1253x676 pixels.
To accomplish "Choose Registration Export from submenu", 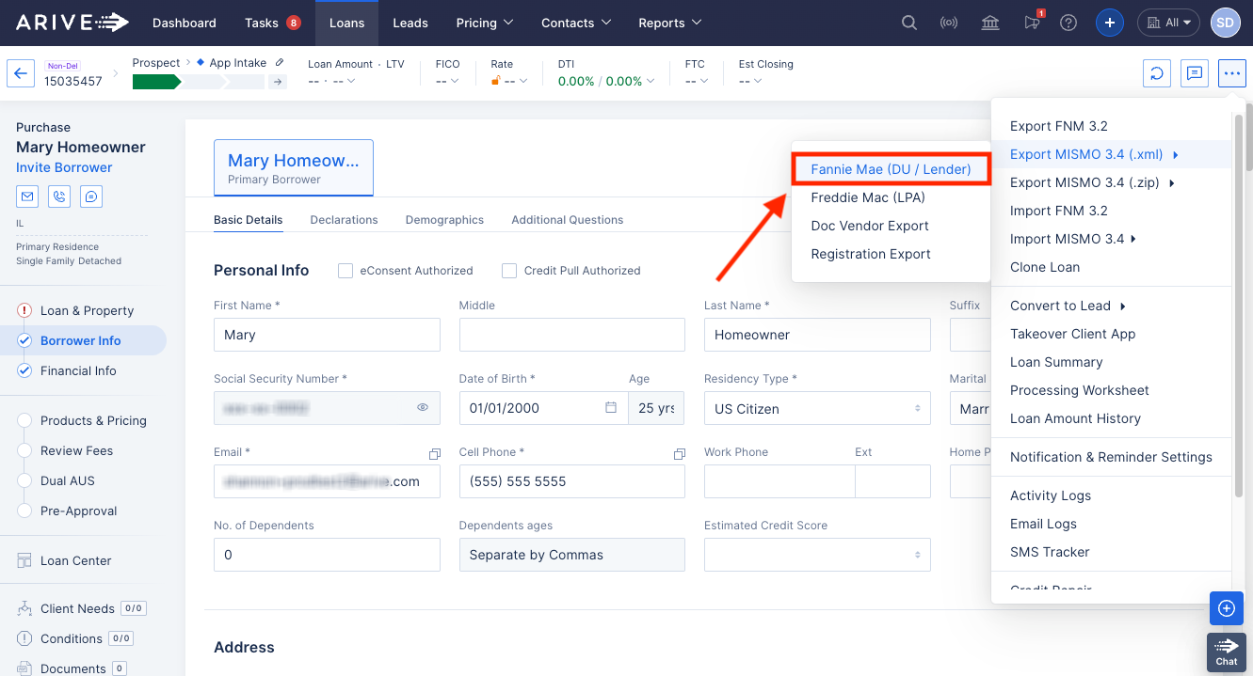I will pyautogui.click(x=871, y=254).
